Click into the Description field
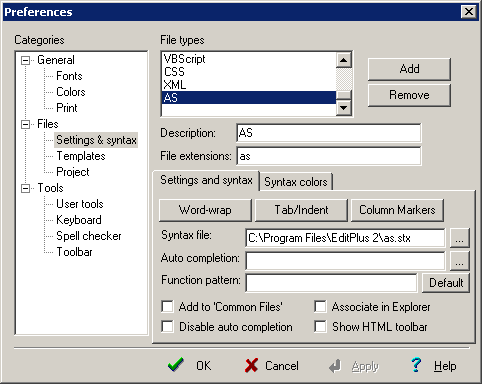Image resolution: width=482 pixels, height=384 pixels. [329, 133]
